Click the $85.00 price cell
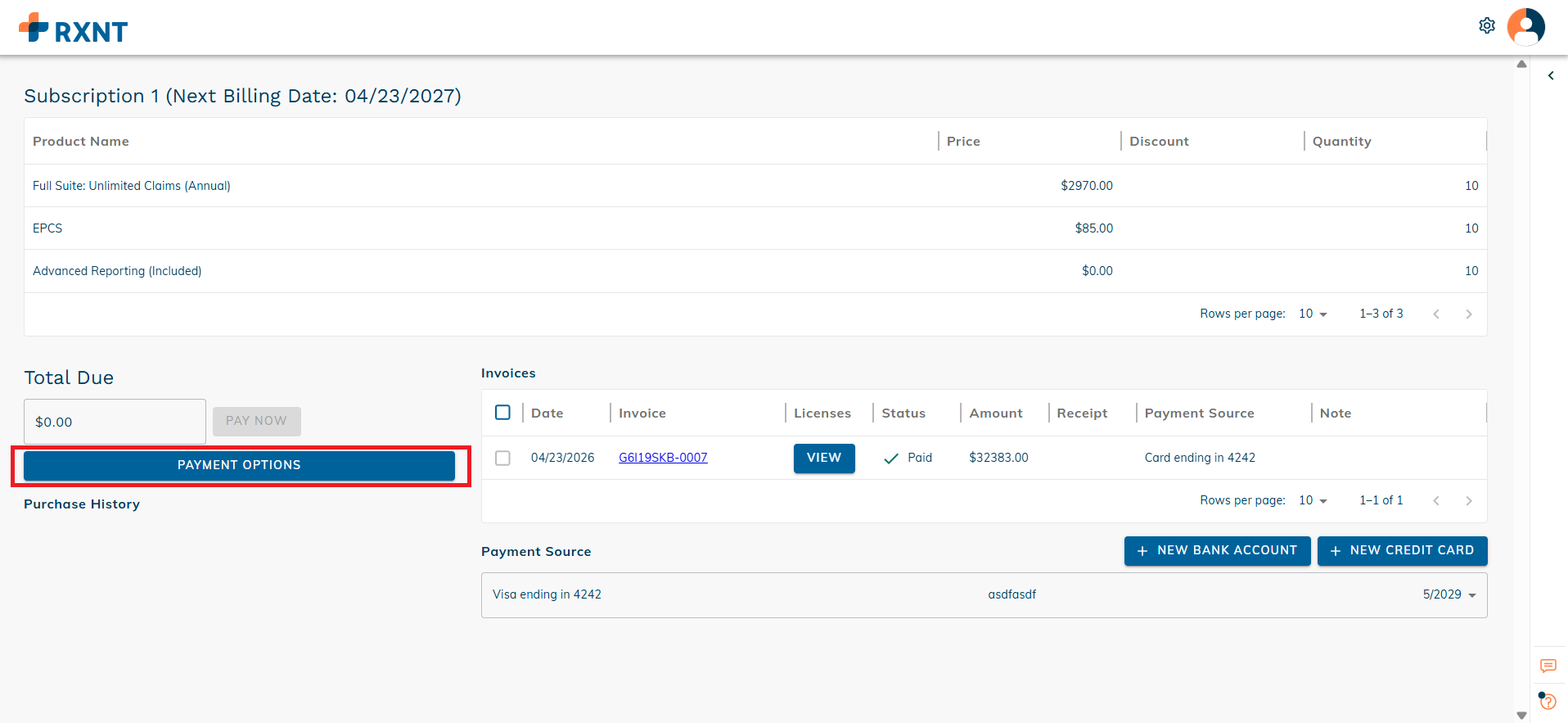1568x723 pixels. click(x=1094, y=228)
